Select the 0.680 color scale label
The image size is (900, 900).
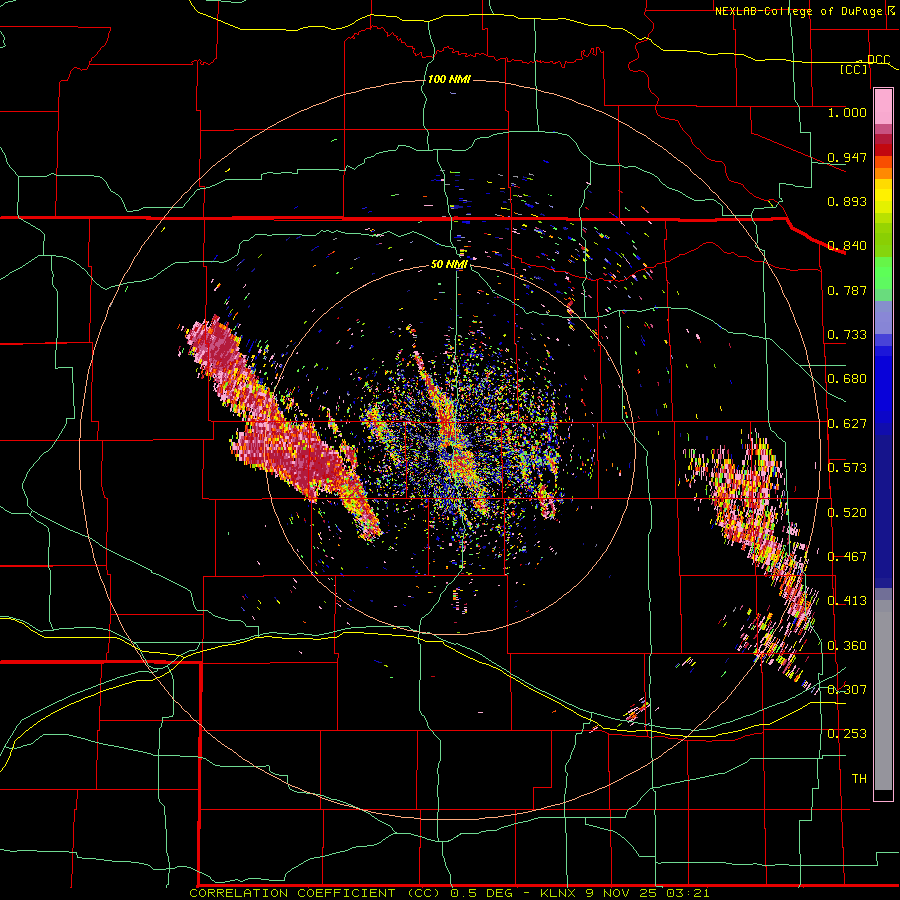click(847, 379)
